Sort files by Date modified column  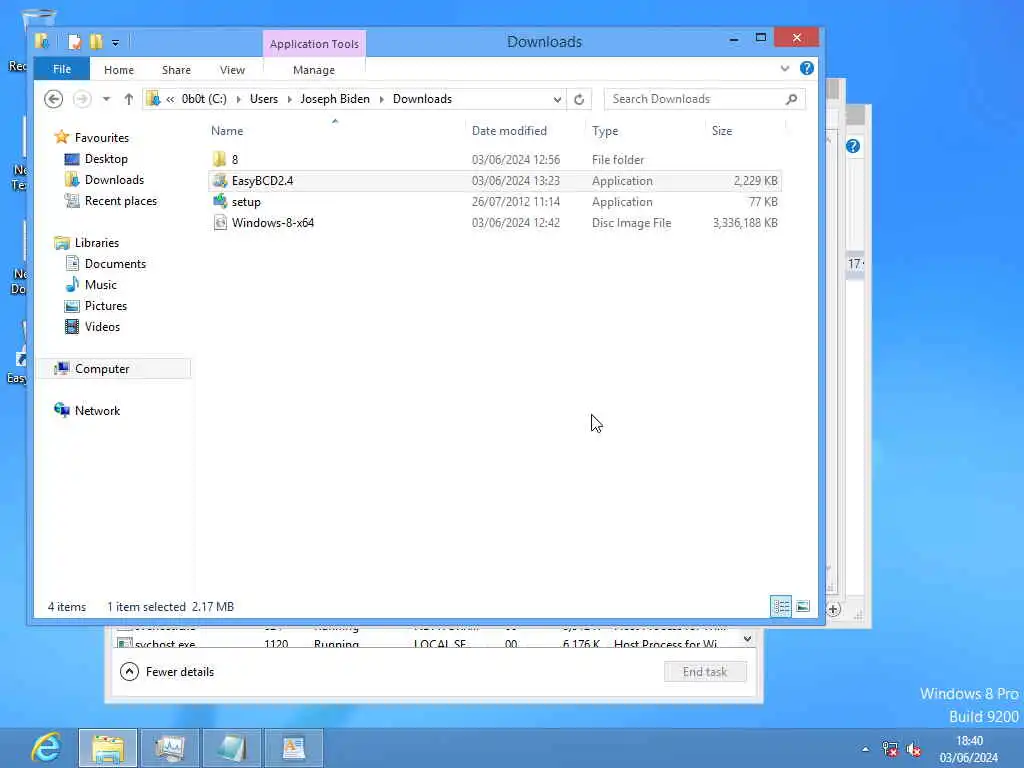(509, 131)
